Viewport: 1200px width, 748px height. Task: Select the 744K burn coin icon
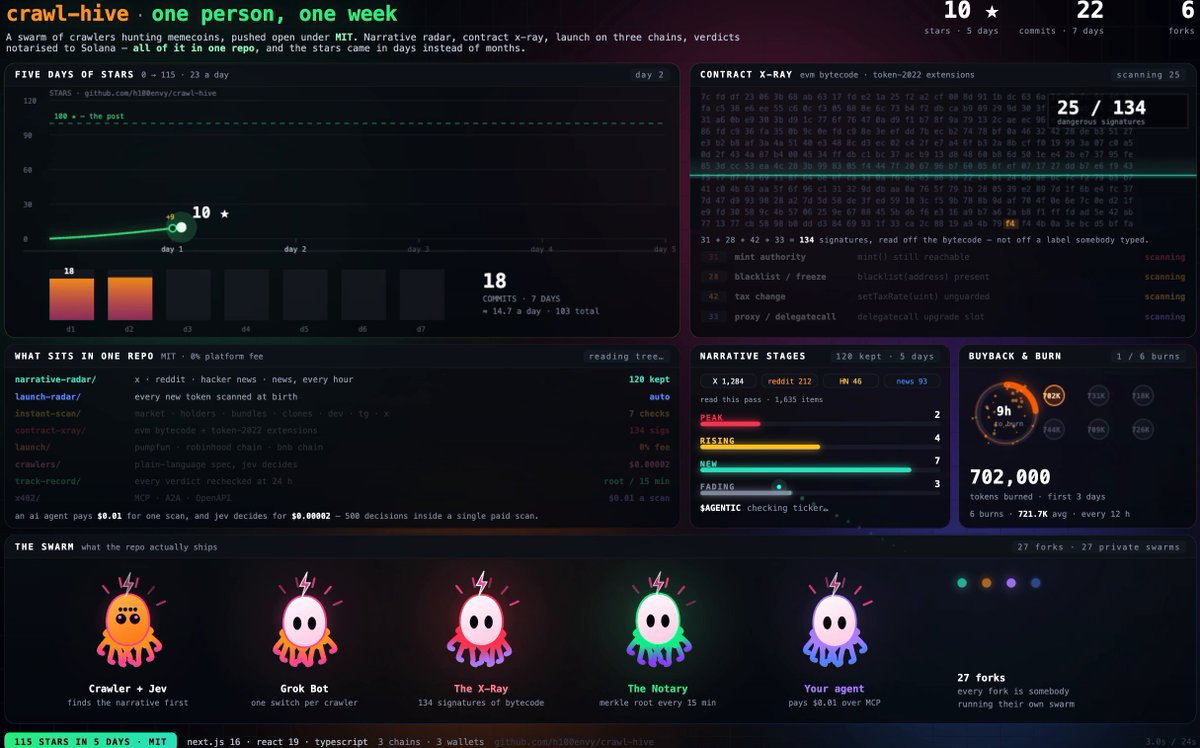tap(1053, 429)
